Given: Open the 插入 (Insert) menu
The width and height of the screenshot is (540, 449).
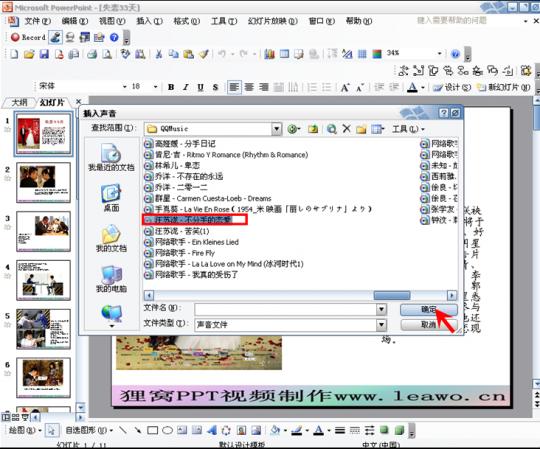Looking at the screenshot, I should pyautogui.click(x=149, y=21).
